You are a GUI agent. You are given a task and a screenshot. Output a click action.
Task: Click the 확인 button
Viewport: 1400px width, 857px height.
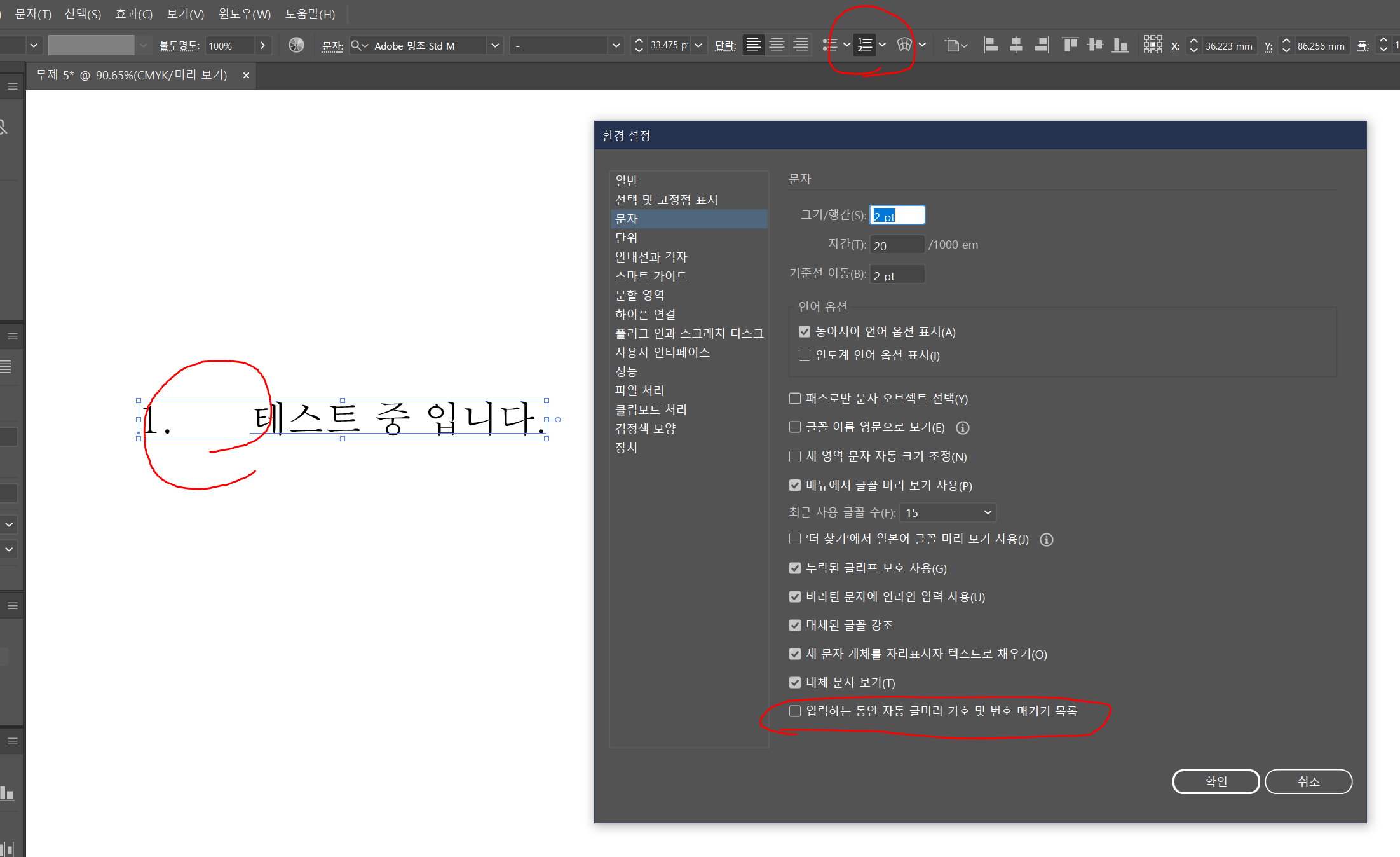pyautogui.click(x=1215, y=781)
